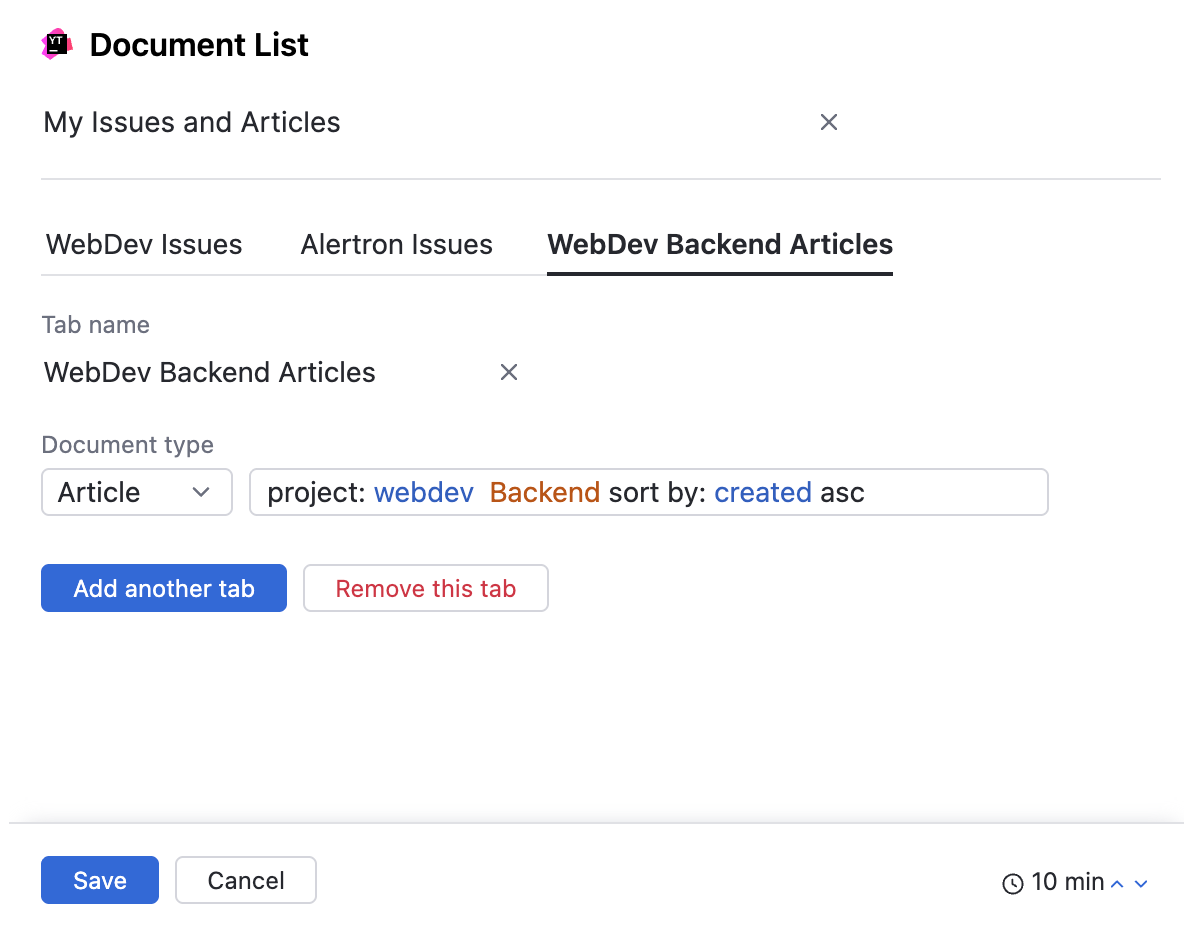Click the created sort attribute

(763, 492)
